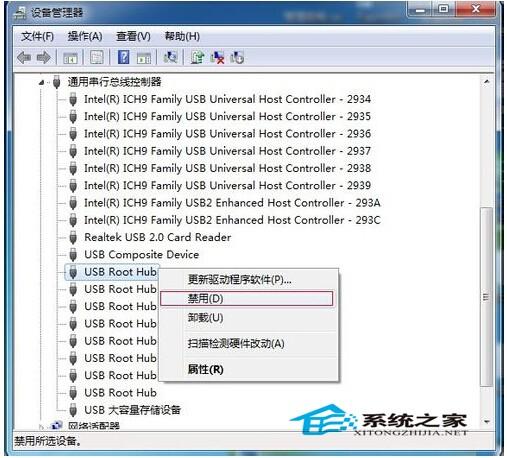Close the Device Manager window
The width and height of the screenshot is (507, 458).
click(476, 9)
